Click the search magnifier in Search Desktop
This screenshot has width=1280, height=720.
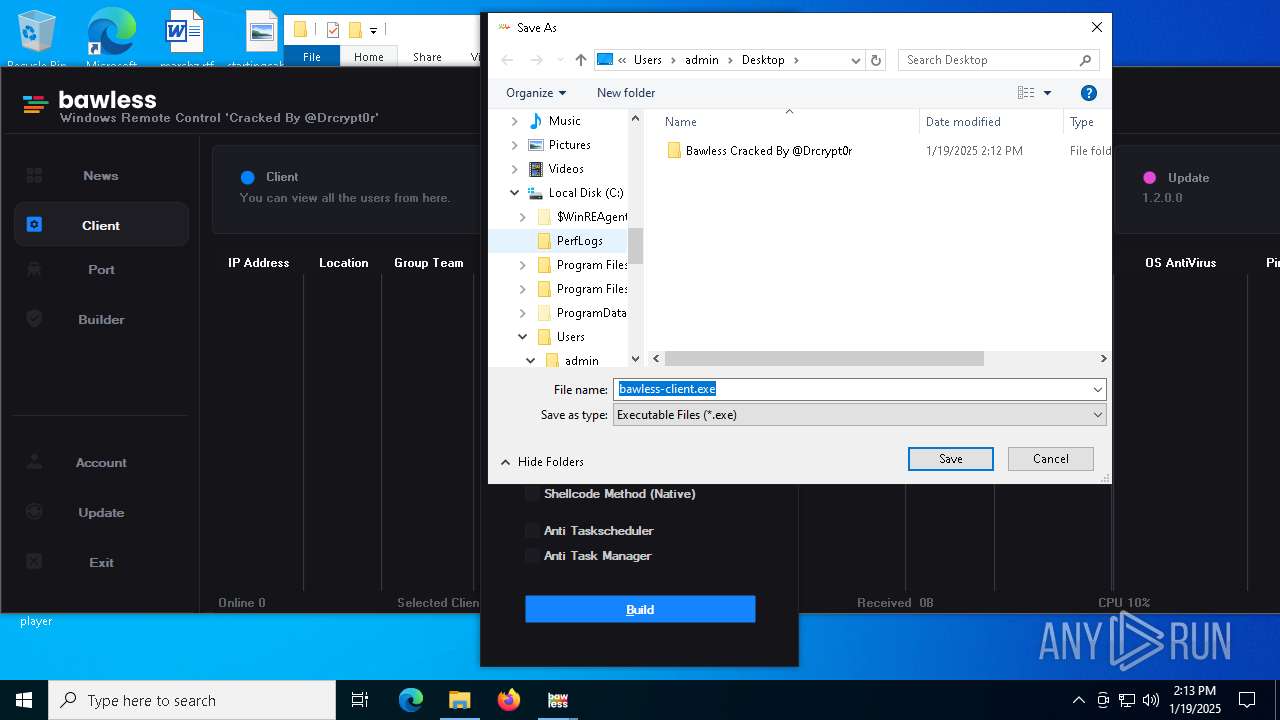[1086, 60]
